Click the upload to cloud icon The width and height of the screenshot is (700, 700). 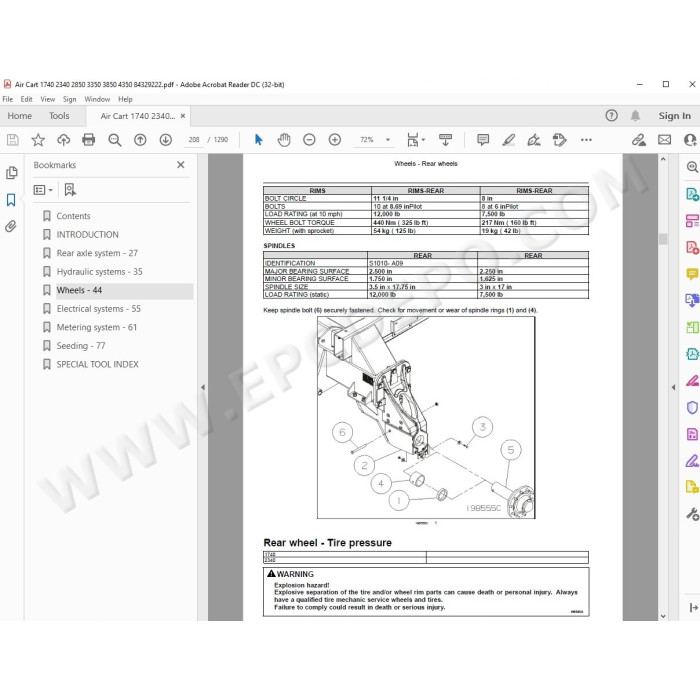click(63, 140)
